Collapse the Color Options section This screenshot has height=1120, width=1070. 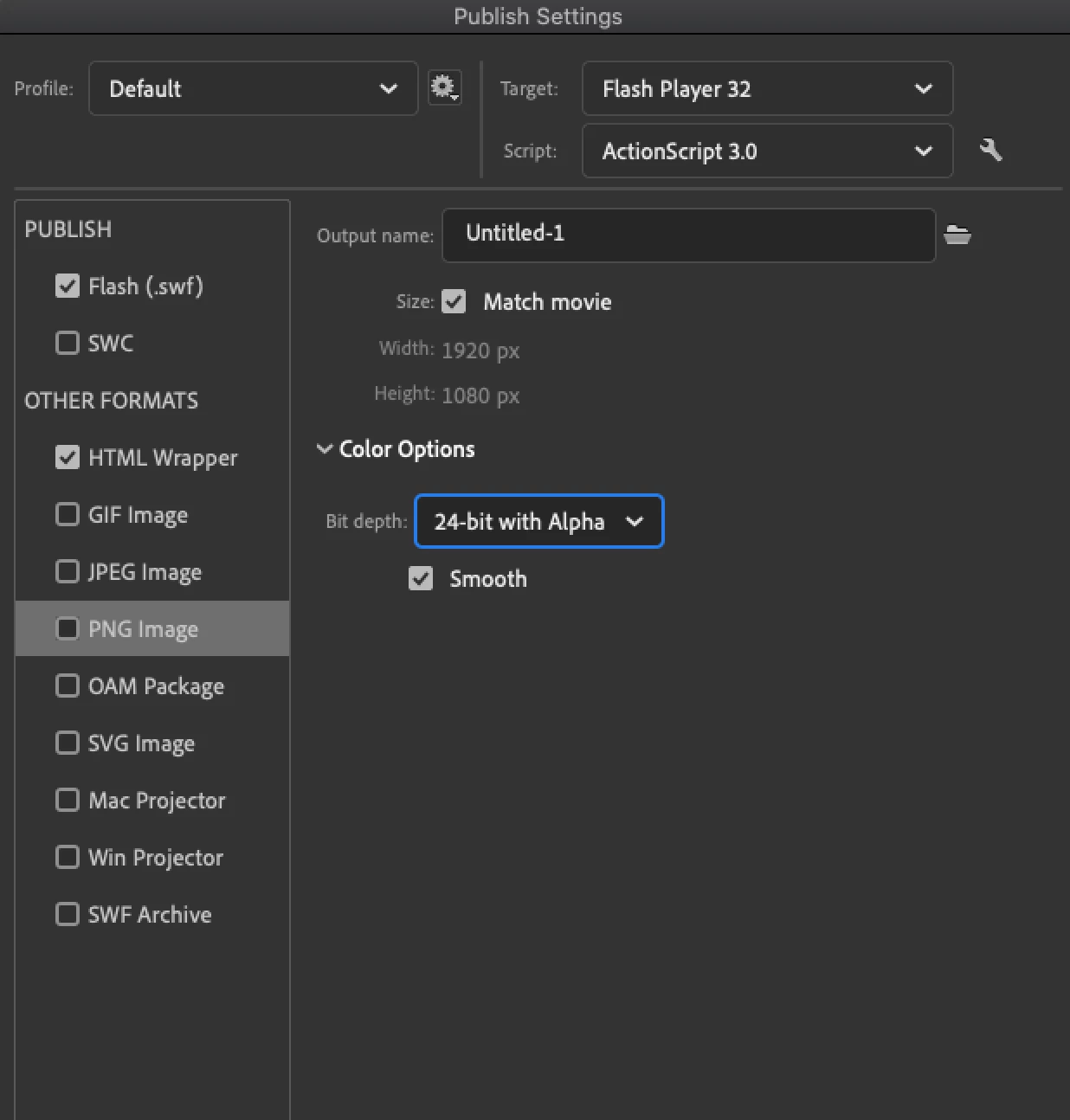(x=325, y=448)
